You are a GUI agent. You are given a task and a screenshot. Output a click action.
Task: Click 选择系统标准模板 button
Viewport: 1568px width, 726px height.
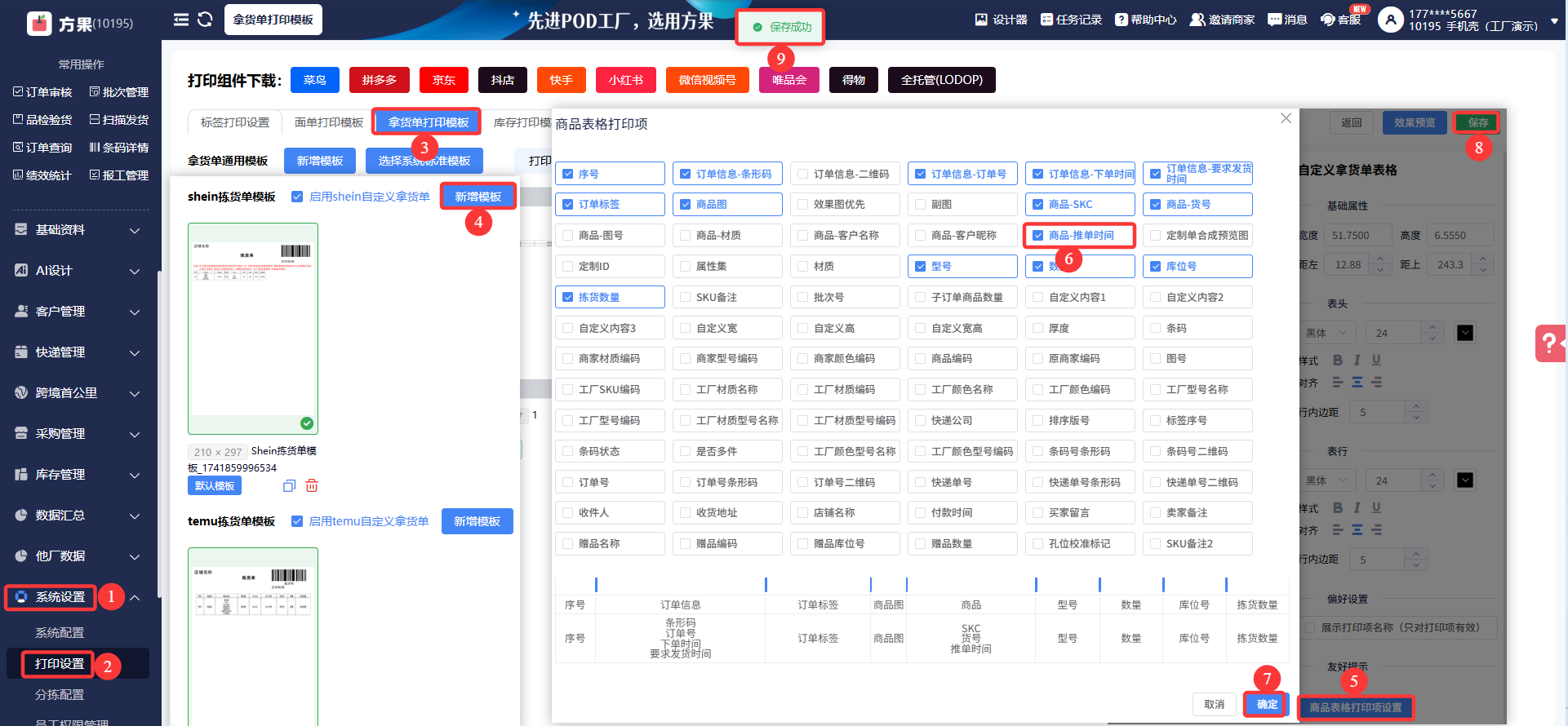[424, 161]
